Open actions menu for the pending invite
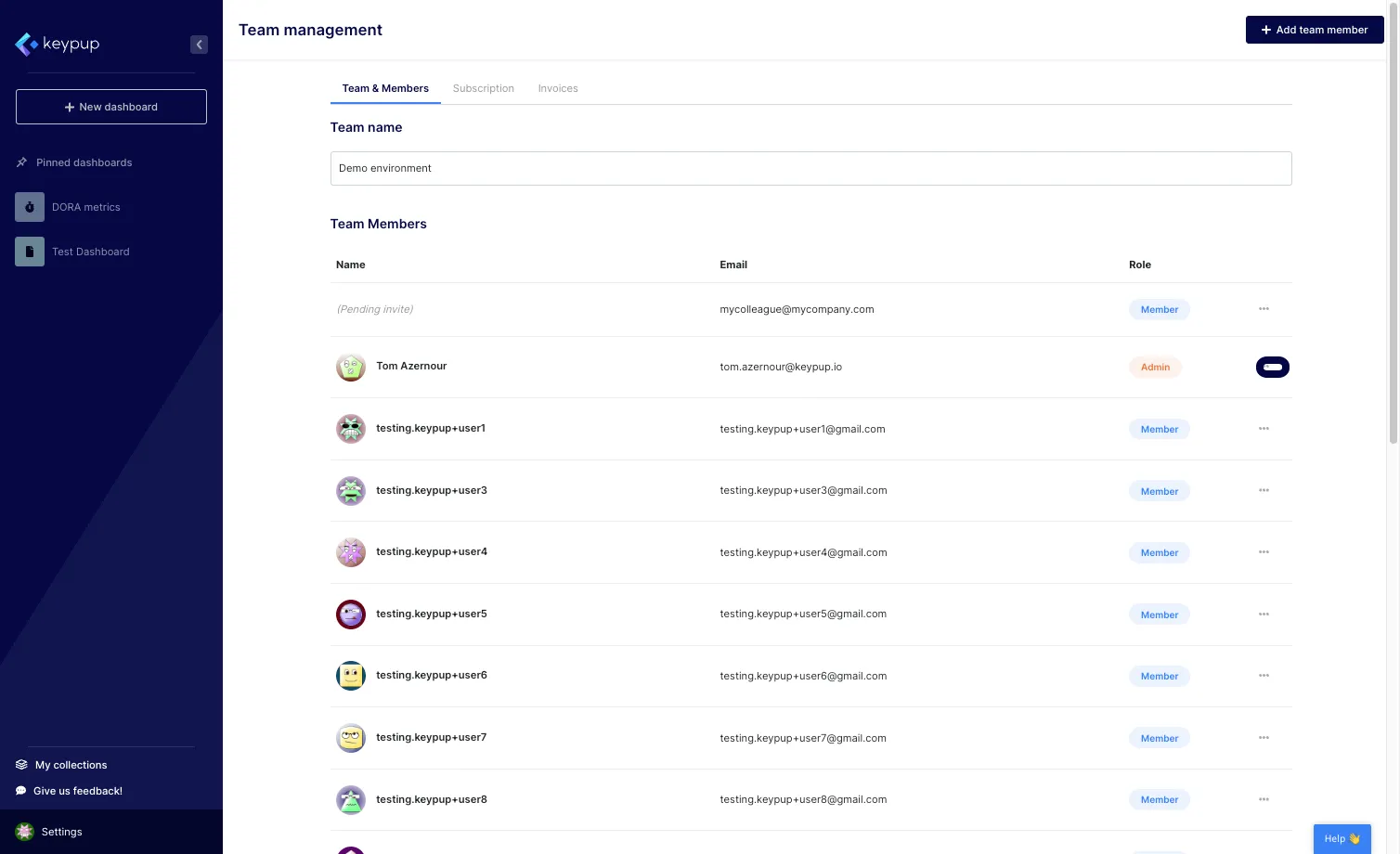The image size is (1400, 854). [x=1264, y=309]
